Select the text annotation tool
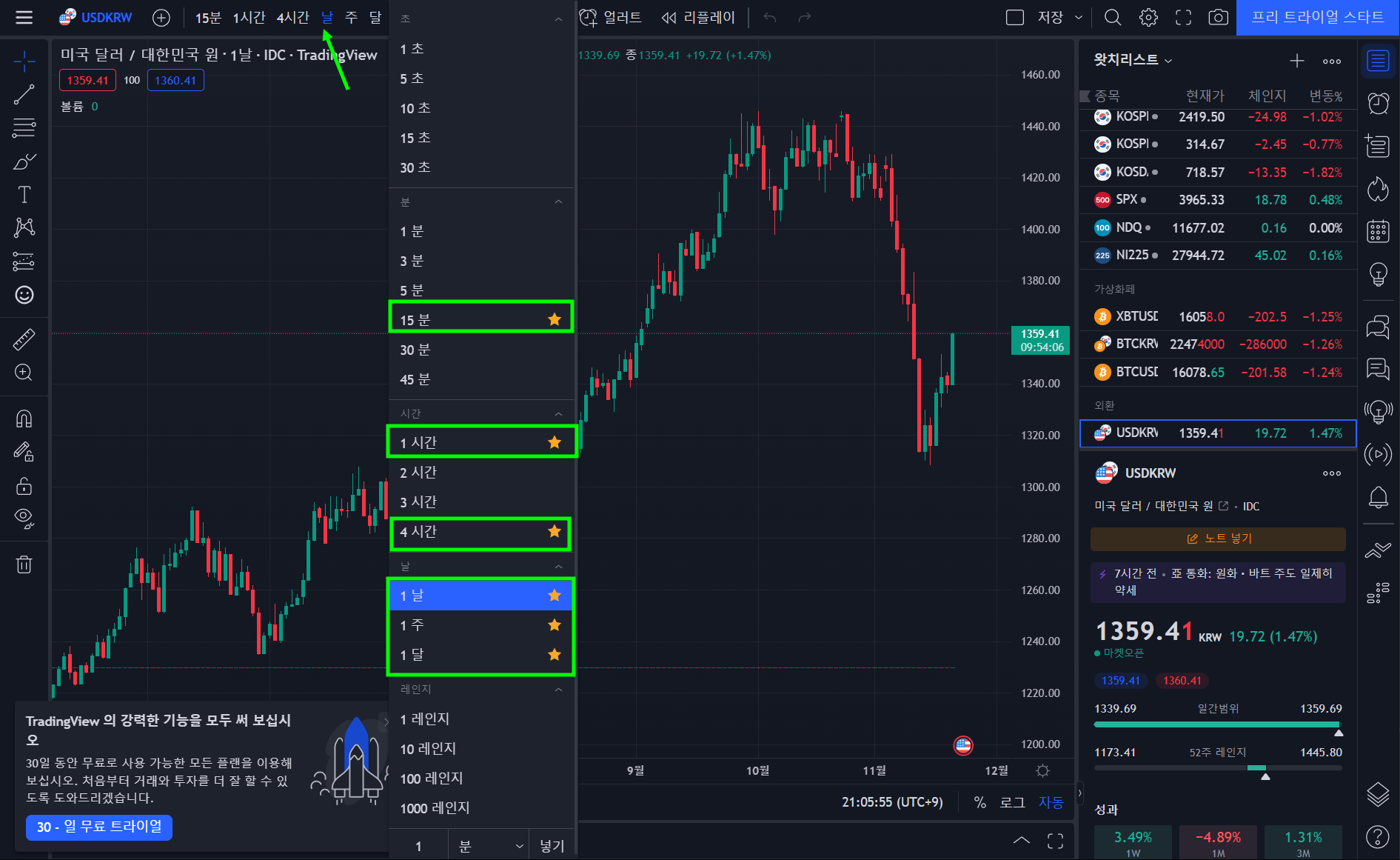Viewport: 1400px width, 860px height. 24,195
